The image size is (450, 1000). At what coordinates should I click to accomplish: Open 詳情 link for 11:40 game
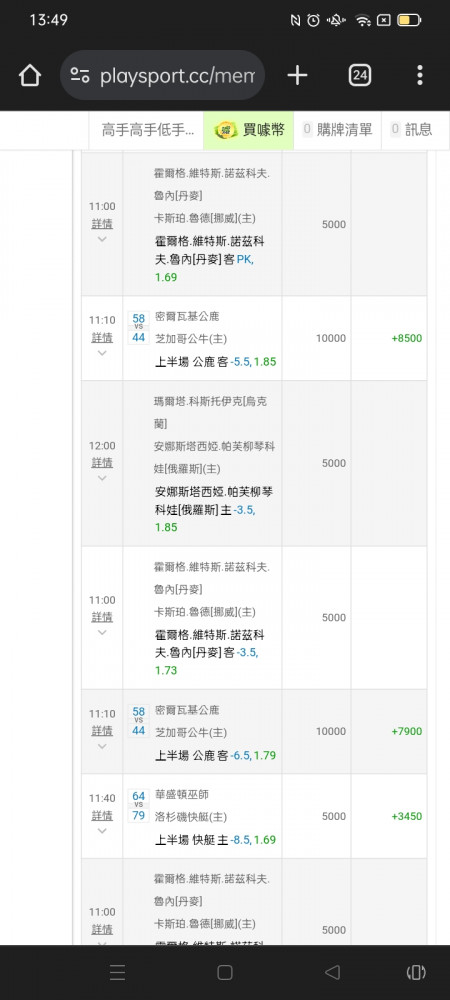coord(102,815)
